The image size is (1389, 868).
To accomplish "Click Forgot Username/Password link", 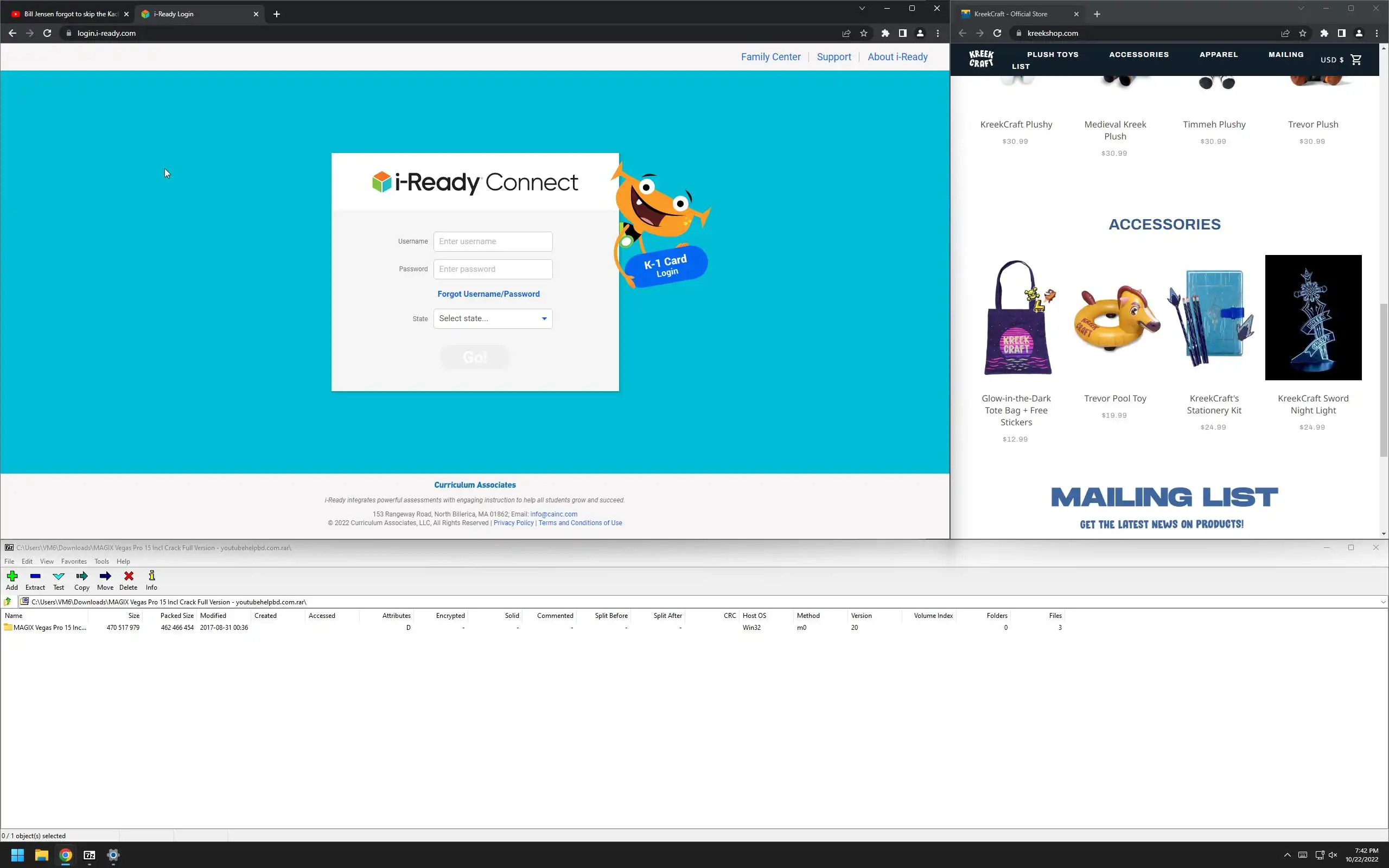I will (x=488, y=294).
